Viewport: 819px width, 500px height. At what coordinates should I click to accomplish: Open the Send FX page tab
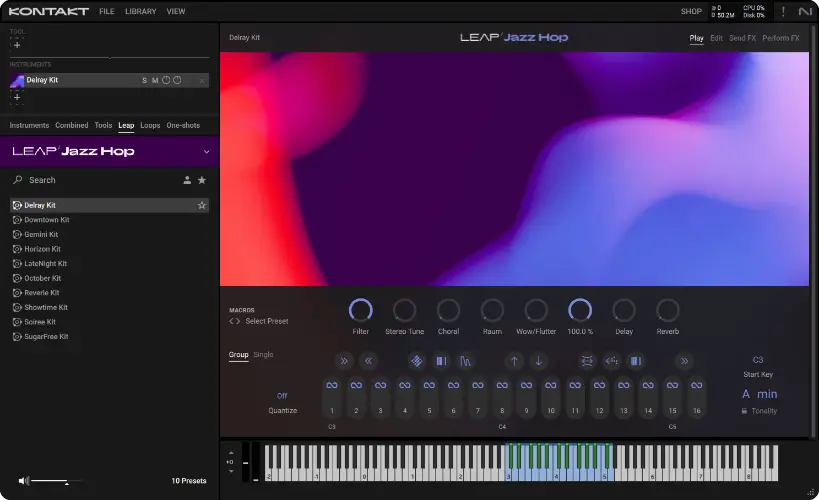[742, 38]
